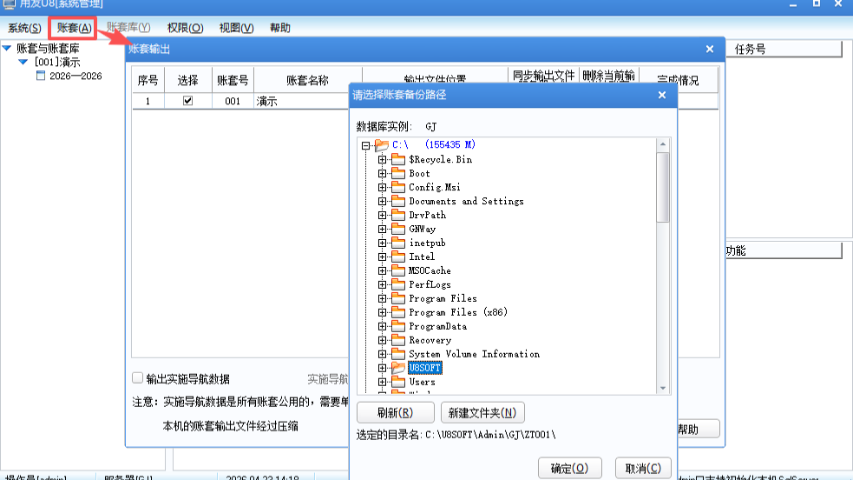The image size is (853, 480).
Task: Click the C:\ drive folder icon
Action: point(381,145)
